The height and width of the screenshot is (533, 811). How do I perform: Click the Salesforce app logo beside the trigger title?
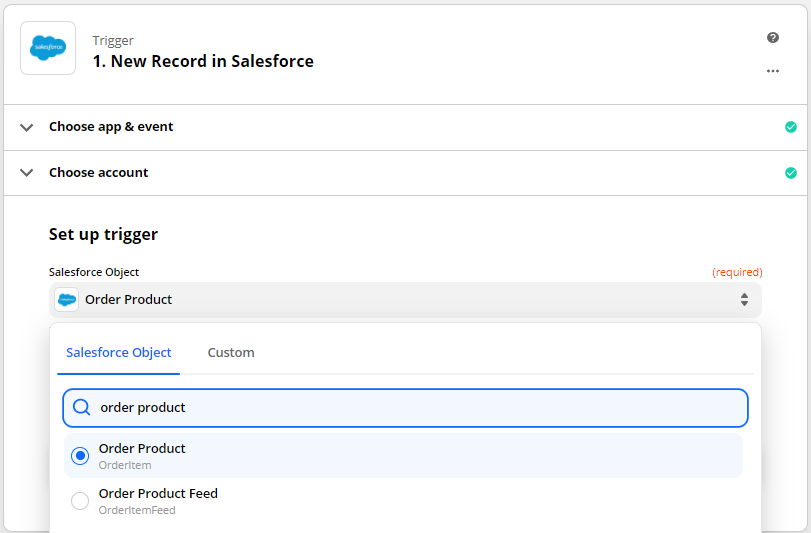click(x=48, y=48)
